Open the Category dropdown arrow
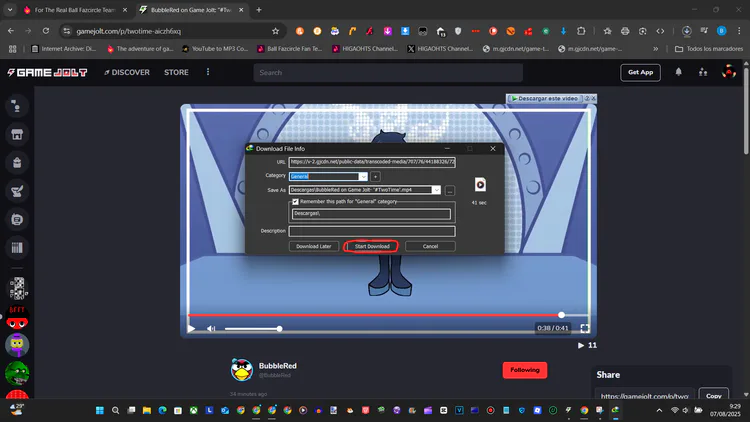 click(363, 177)
